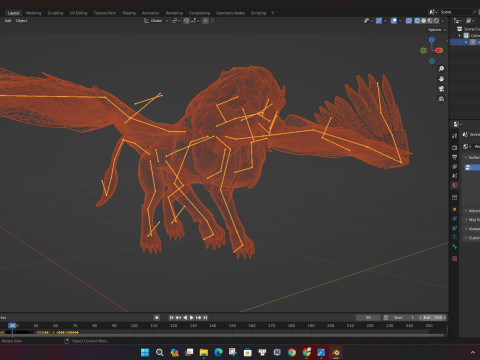Image resolution: width=480 pixels, height=360 pixels.
Task: Select rendered viewport shading
Action: pos(436,21)
